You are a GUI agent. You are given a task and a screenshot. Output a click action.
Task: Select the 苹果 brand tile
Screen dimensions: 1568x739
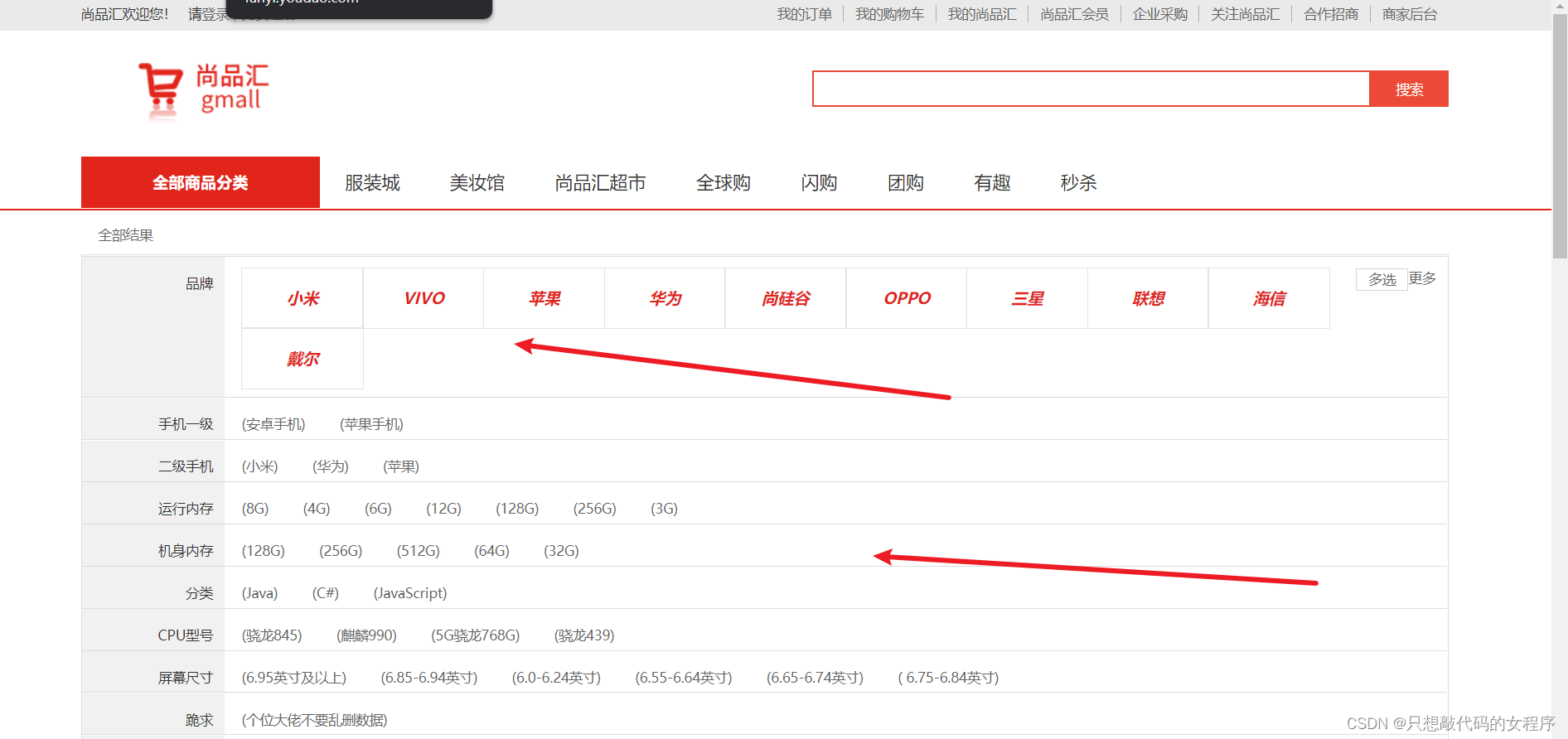(544, 298)
